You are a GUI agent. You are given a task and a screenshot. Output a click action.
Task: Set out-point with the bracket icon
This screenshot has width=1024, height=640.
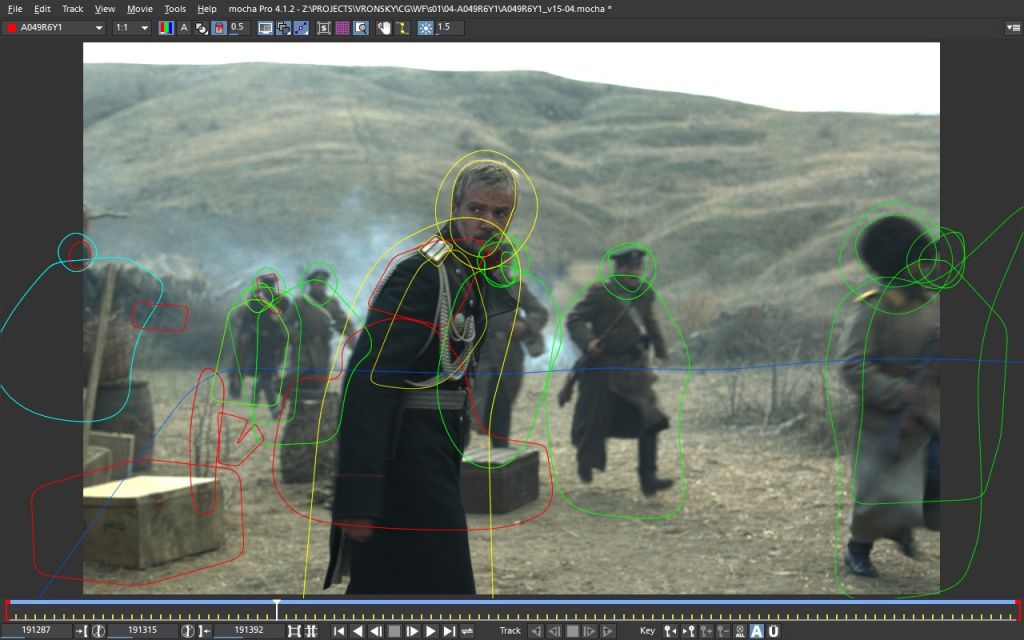coord(204,631)
